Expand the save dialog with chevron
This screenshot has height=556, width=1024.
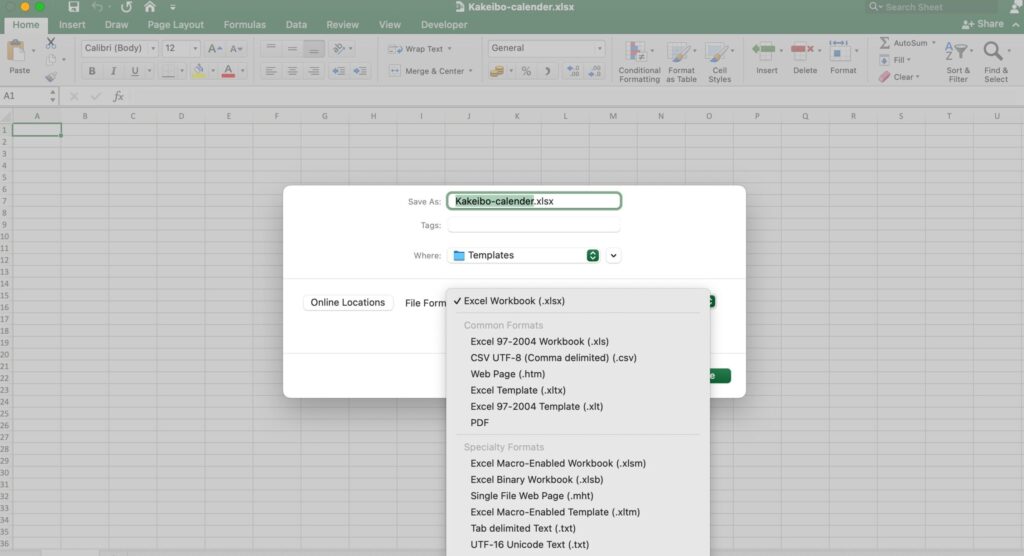pos(613,255)
